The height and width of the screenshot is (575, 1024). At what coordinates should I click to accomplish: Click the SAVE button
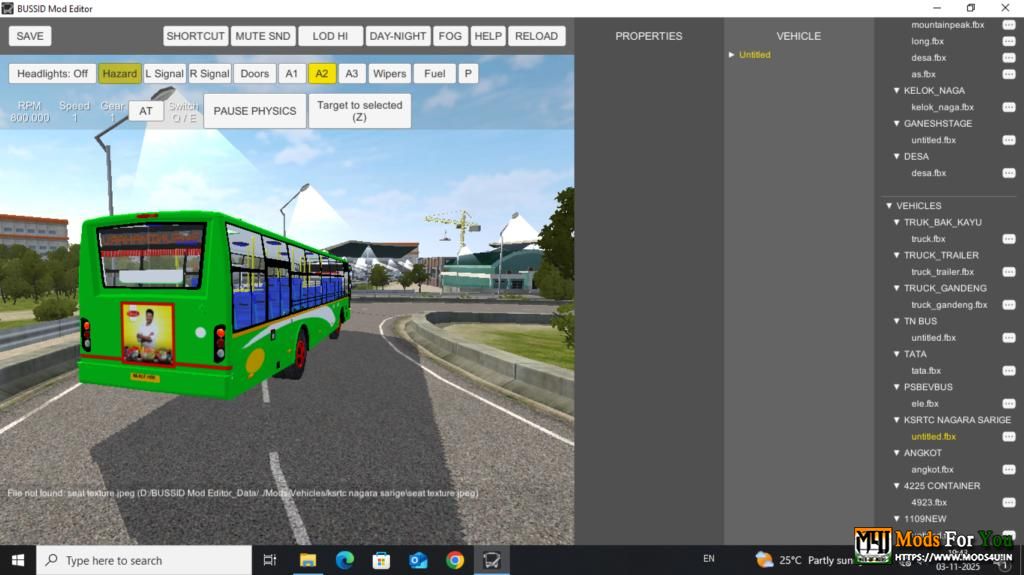click(x=30, y=36)
